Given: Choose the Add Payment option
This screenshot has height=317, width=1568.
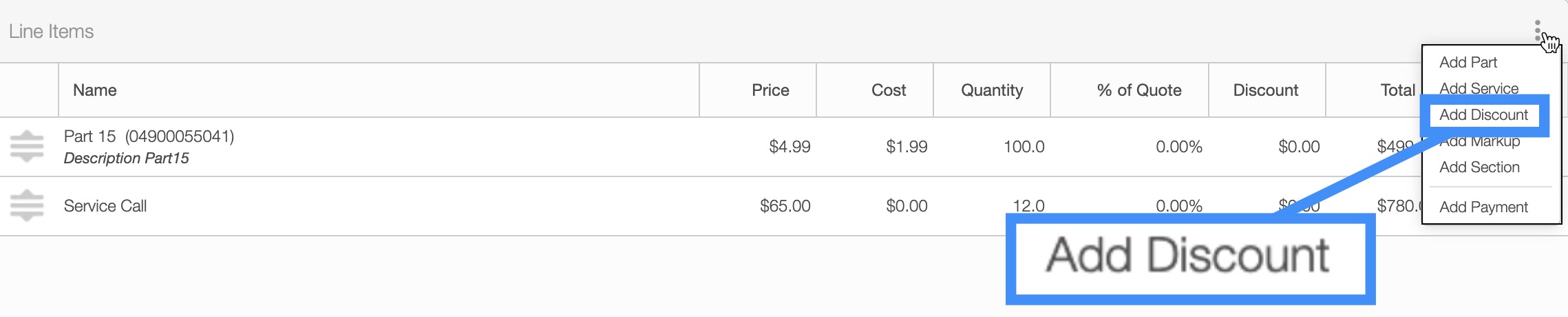Looking at the screenshot, I should pos(1483,207).
